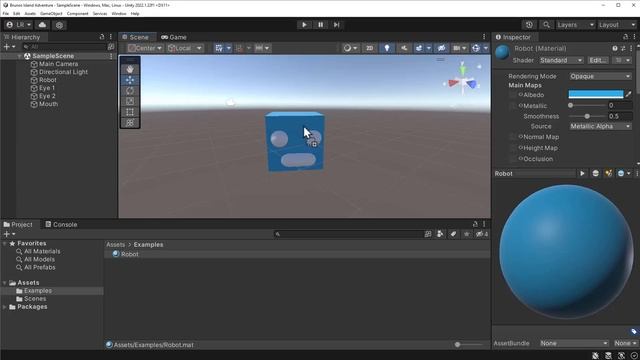Select the Scale tool

click(130, 101)
